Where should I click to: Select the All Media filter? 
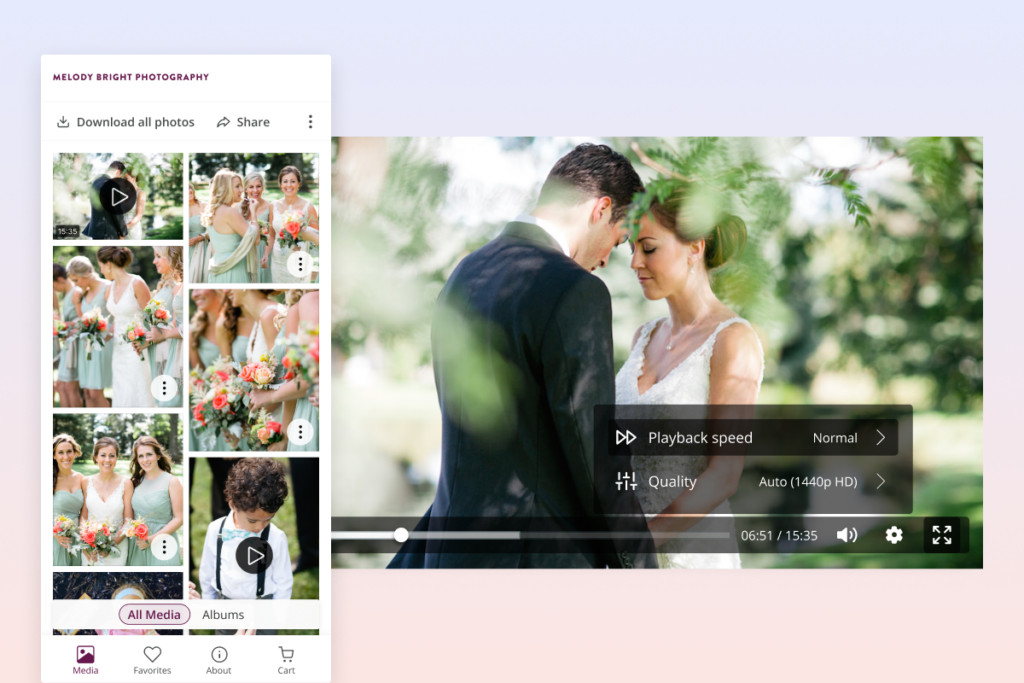click(x=154, y=614)
